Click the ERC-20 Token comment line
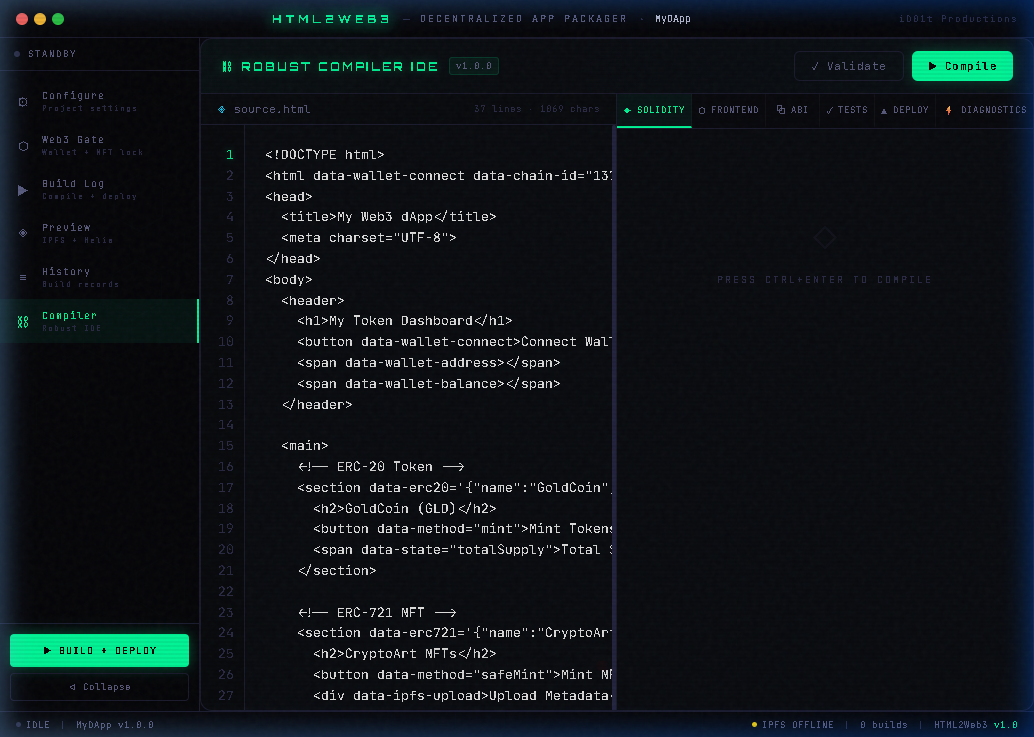 (x=381, y=467)
